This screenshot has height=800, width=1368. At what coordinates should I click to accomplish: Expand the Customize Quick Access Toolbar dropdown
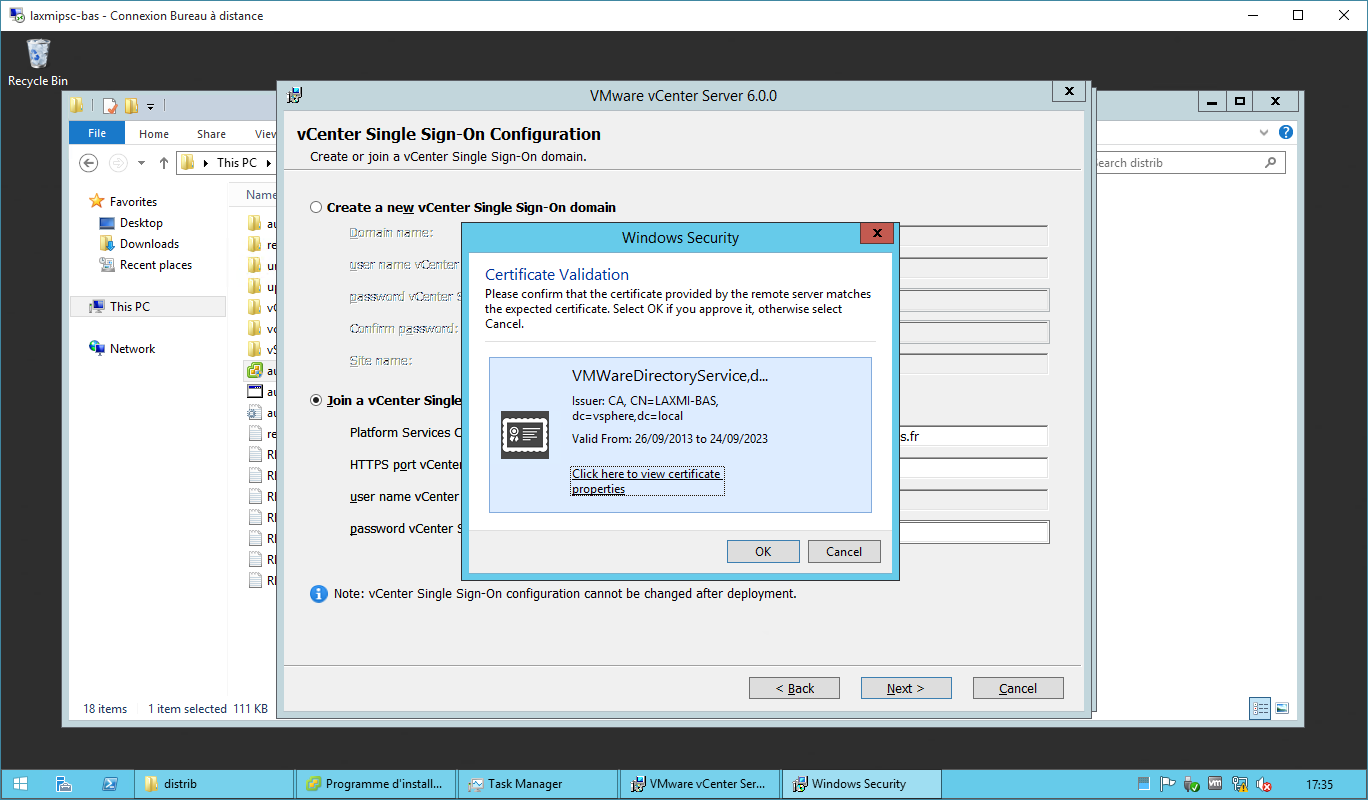pos(151,106)
